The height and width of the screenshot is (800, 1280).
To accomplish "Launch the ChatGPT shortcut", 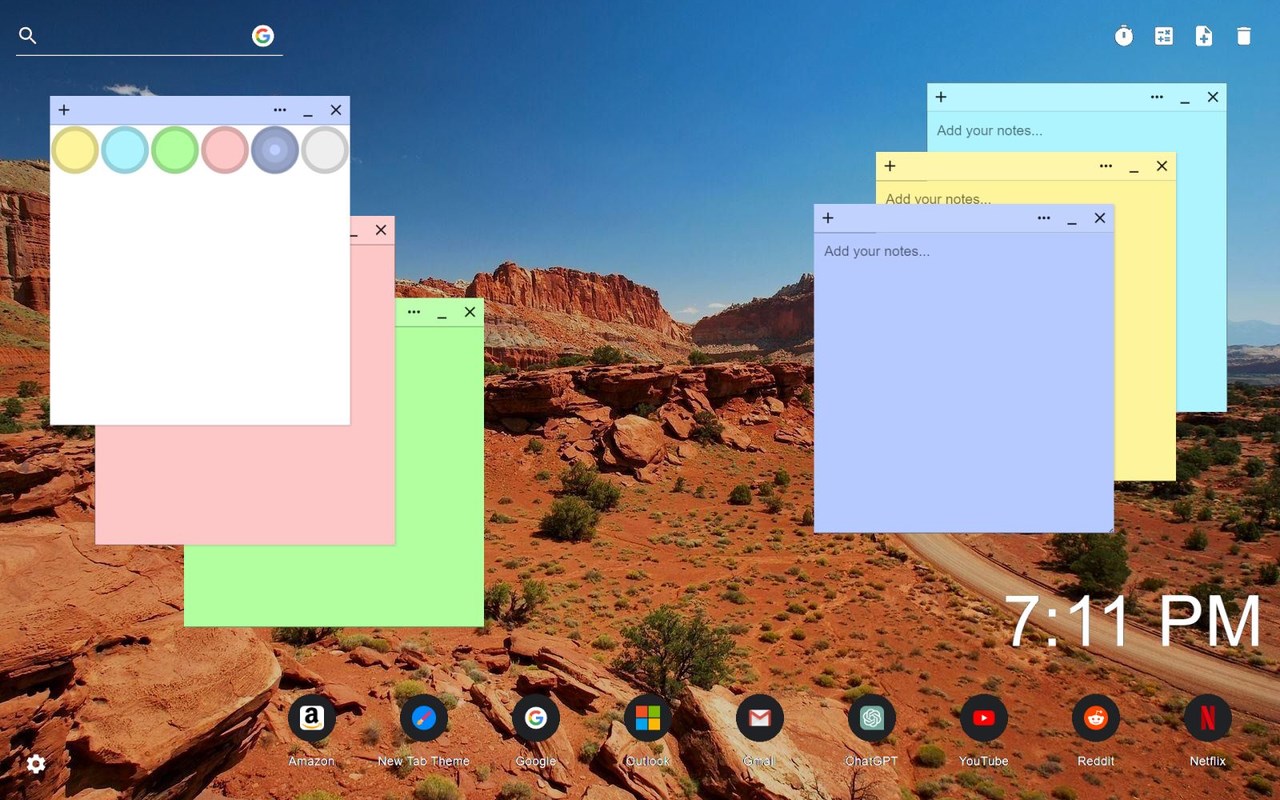I will (872, 718).
